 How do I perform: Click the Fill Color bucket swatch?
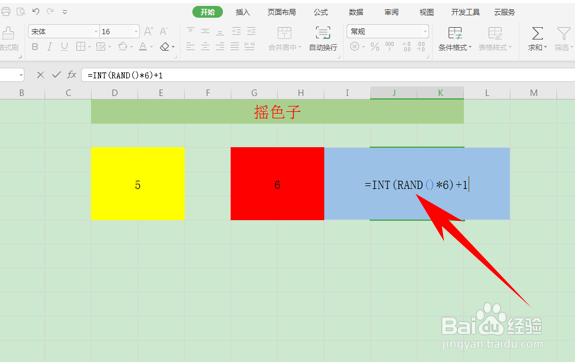[122, 47]
